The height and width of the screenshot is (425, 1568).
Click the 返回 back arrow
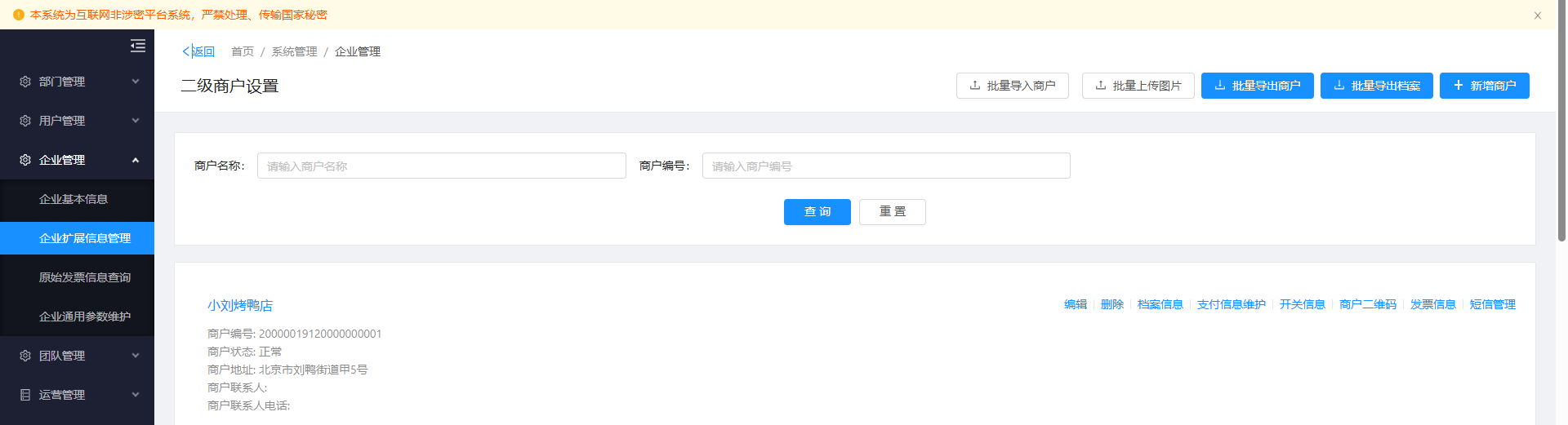tap(187, 51)
